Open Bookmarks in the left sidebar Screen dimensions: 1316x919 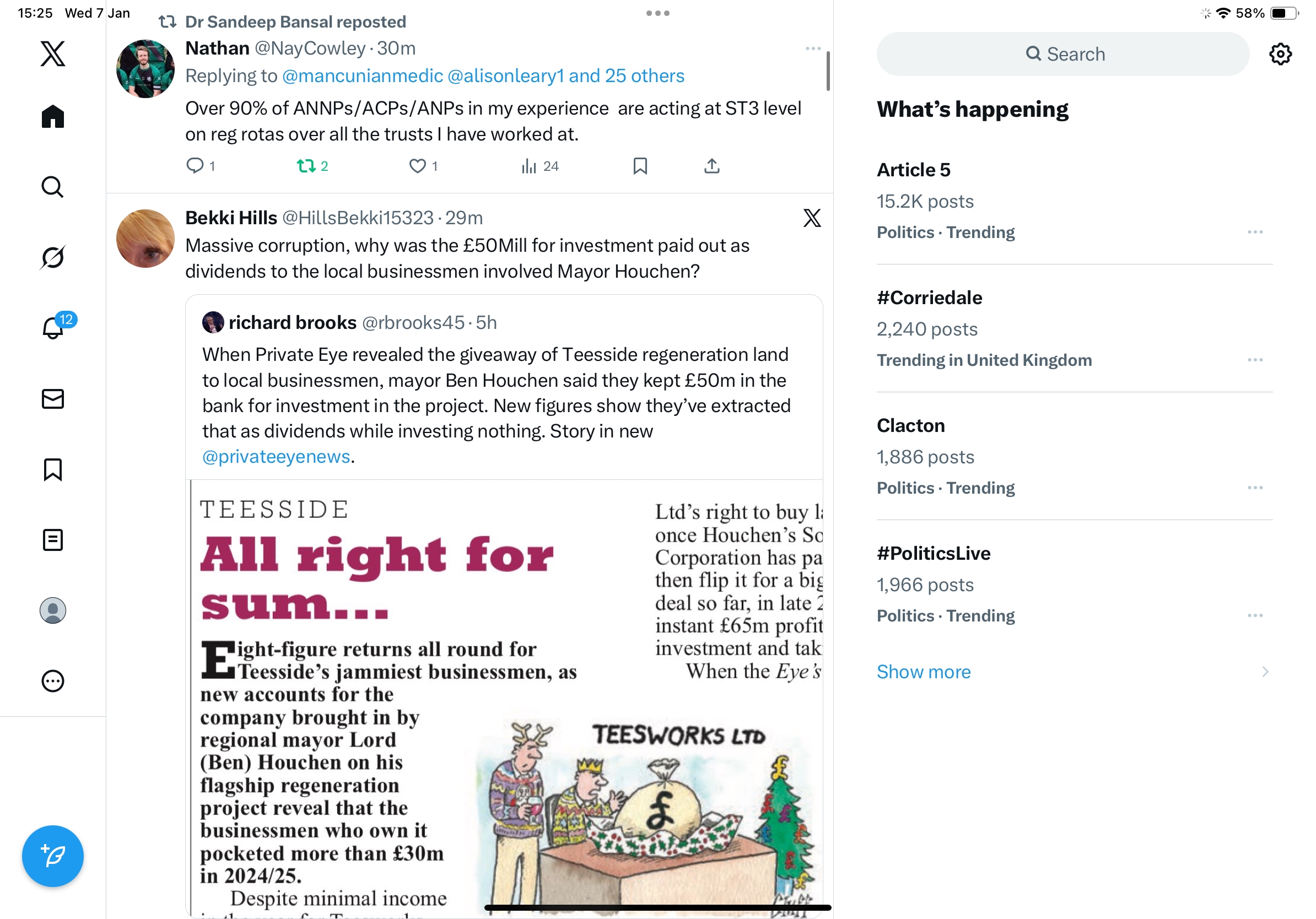[53, 469]
